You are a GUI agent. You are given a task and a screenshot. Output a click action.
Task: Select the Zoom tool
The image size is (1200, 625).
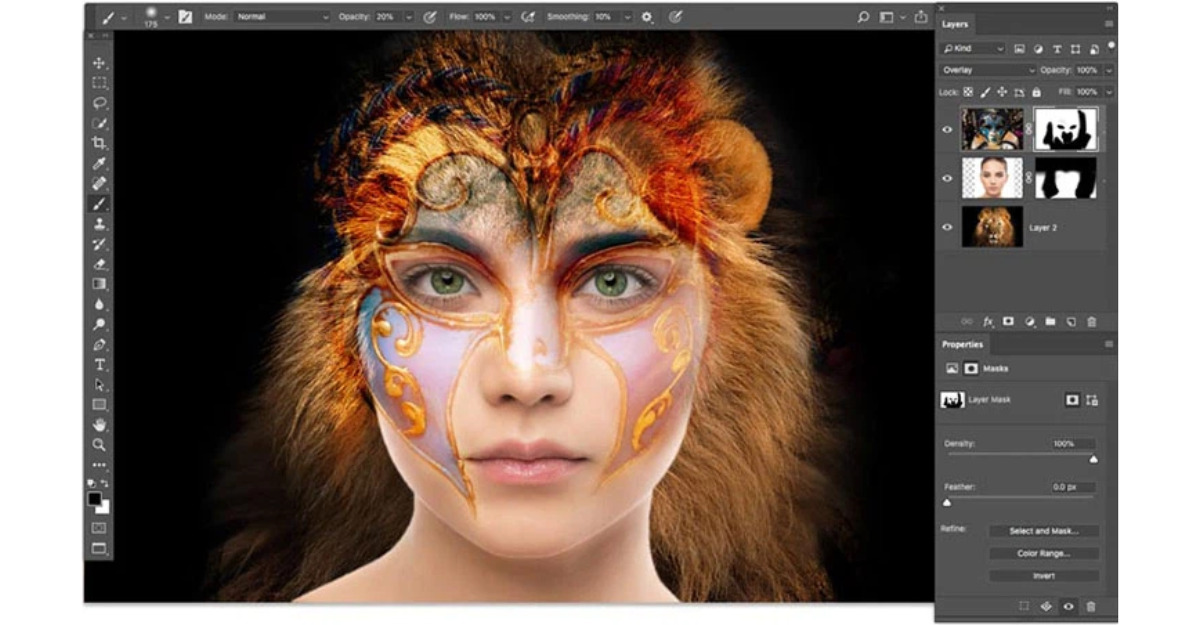tap(99, 444)
